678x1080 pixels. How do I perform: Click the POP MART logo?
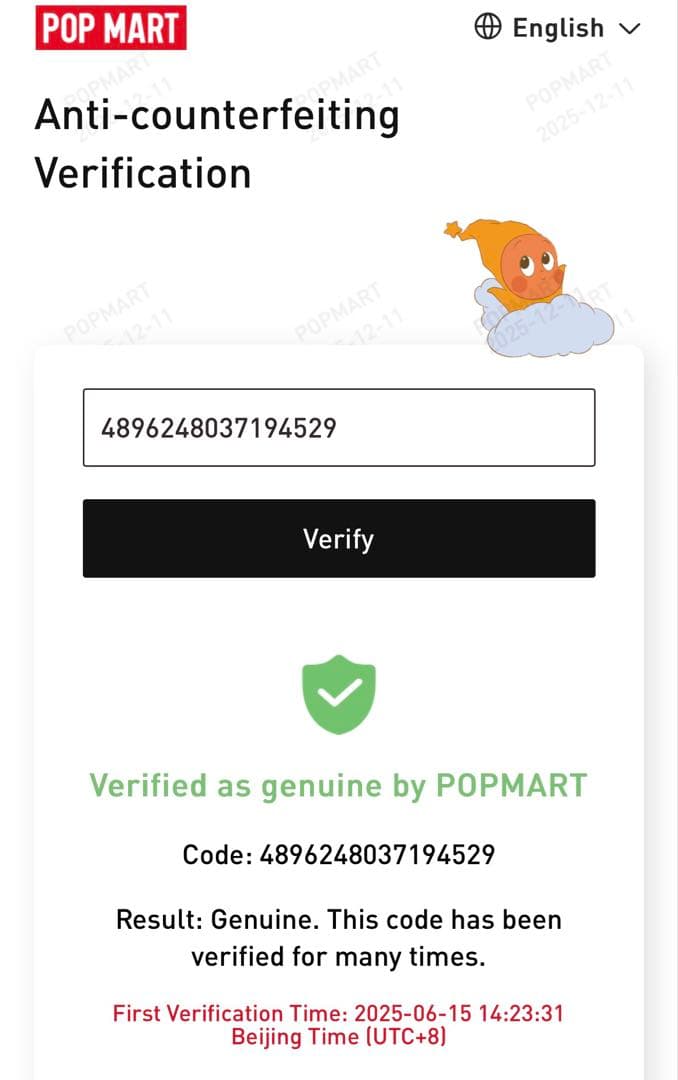[x=111, y=27]
